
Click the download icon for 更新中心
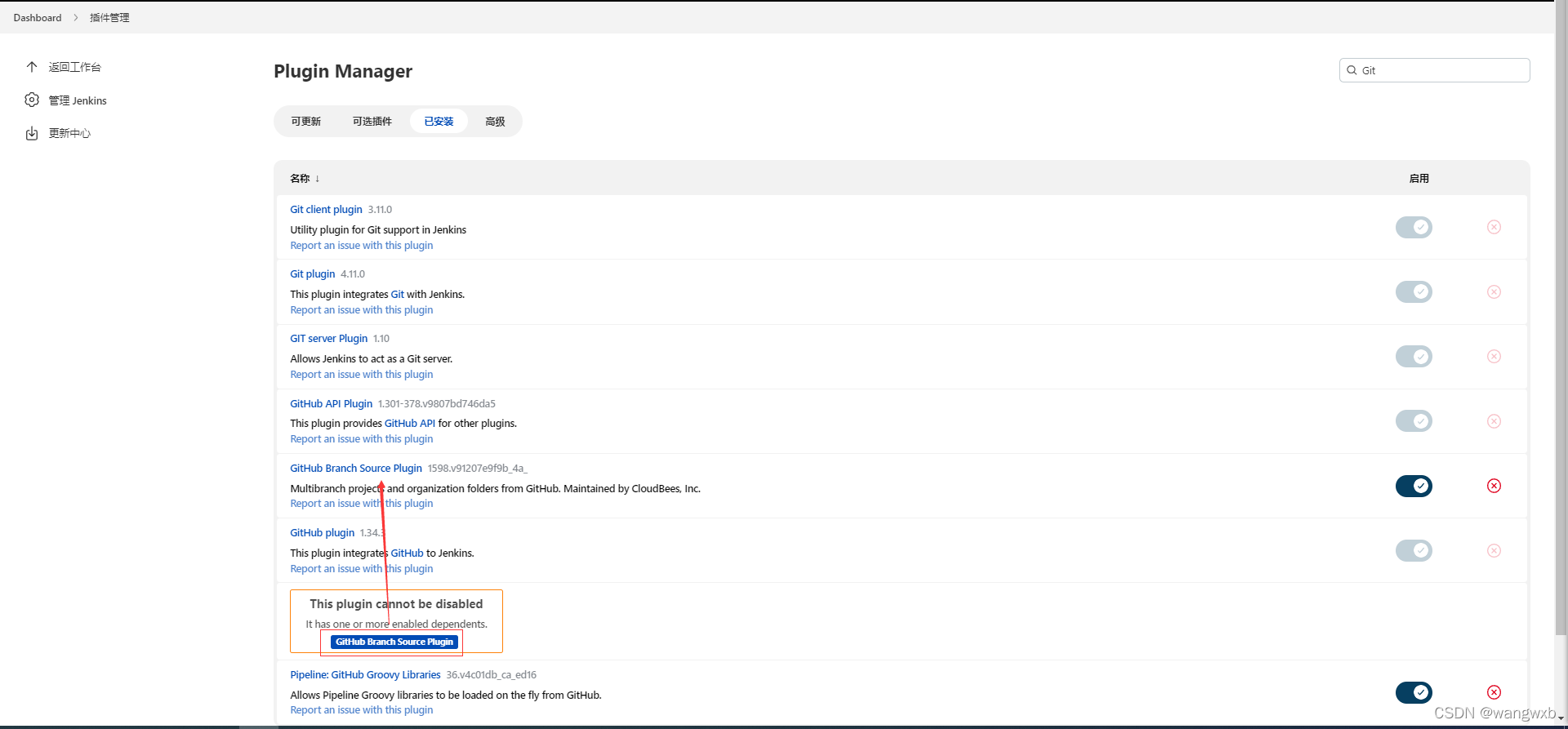click(32, 133)
